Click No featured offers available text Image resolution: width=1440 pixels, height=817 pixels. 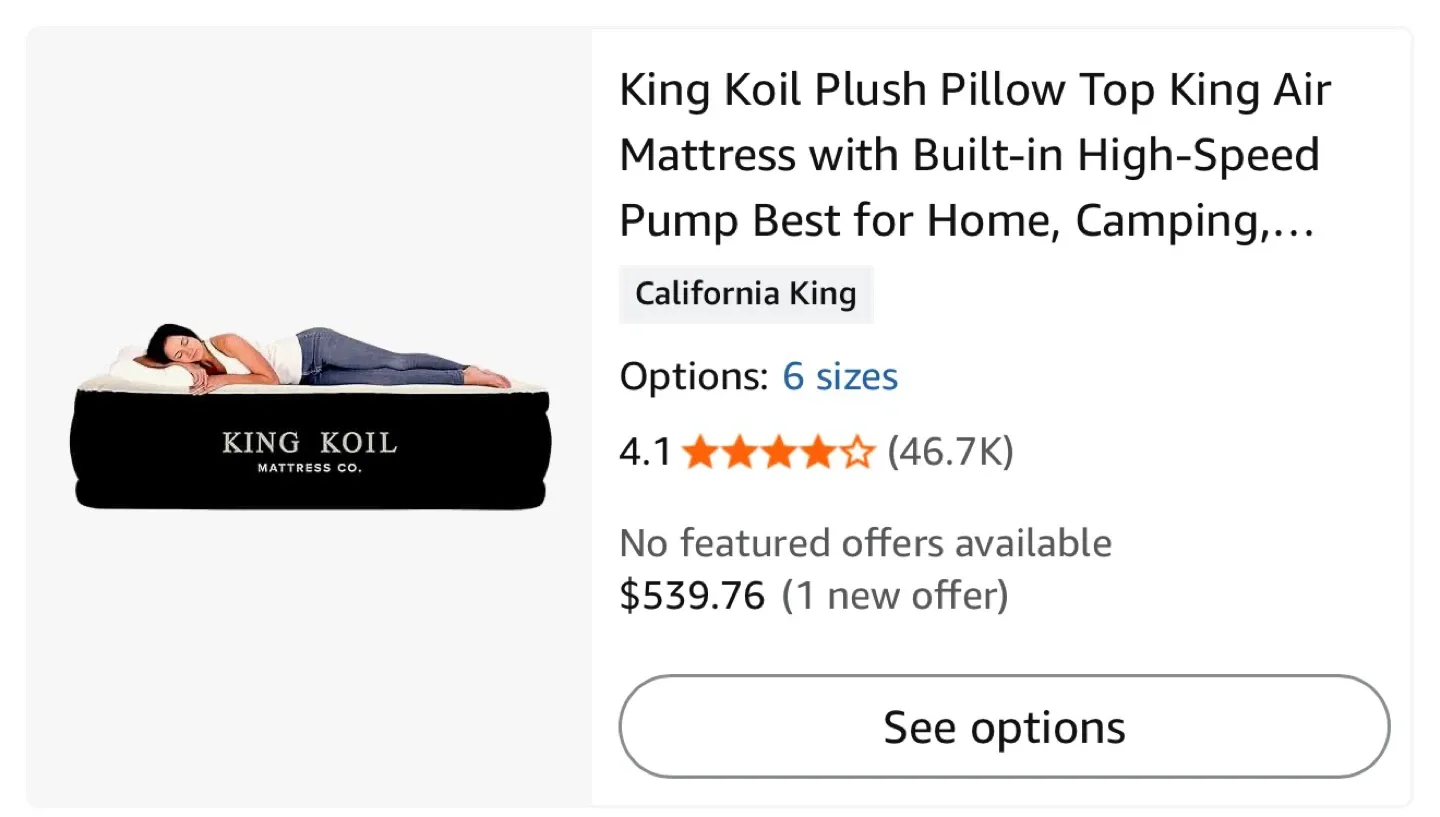pos(865,542)
